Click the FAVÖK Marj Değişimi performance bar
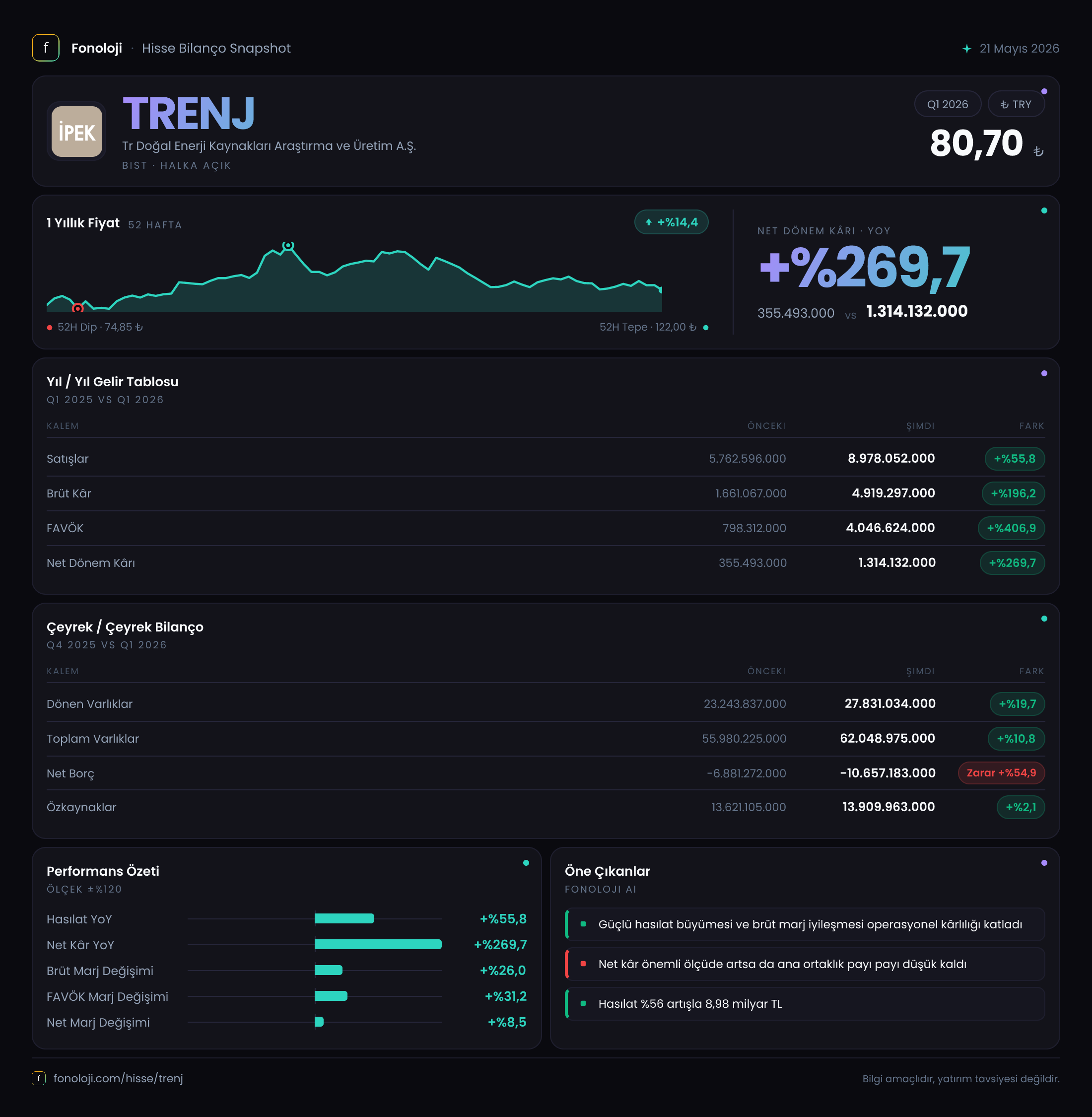Viewport: 1092px width, 1117px height. 331,996
